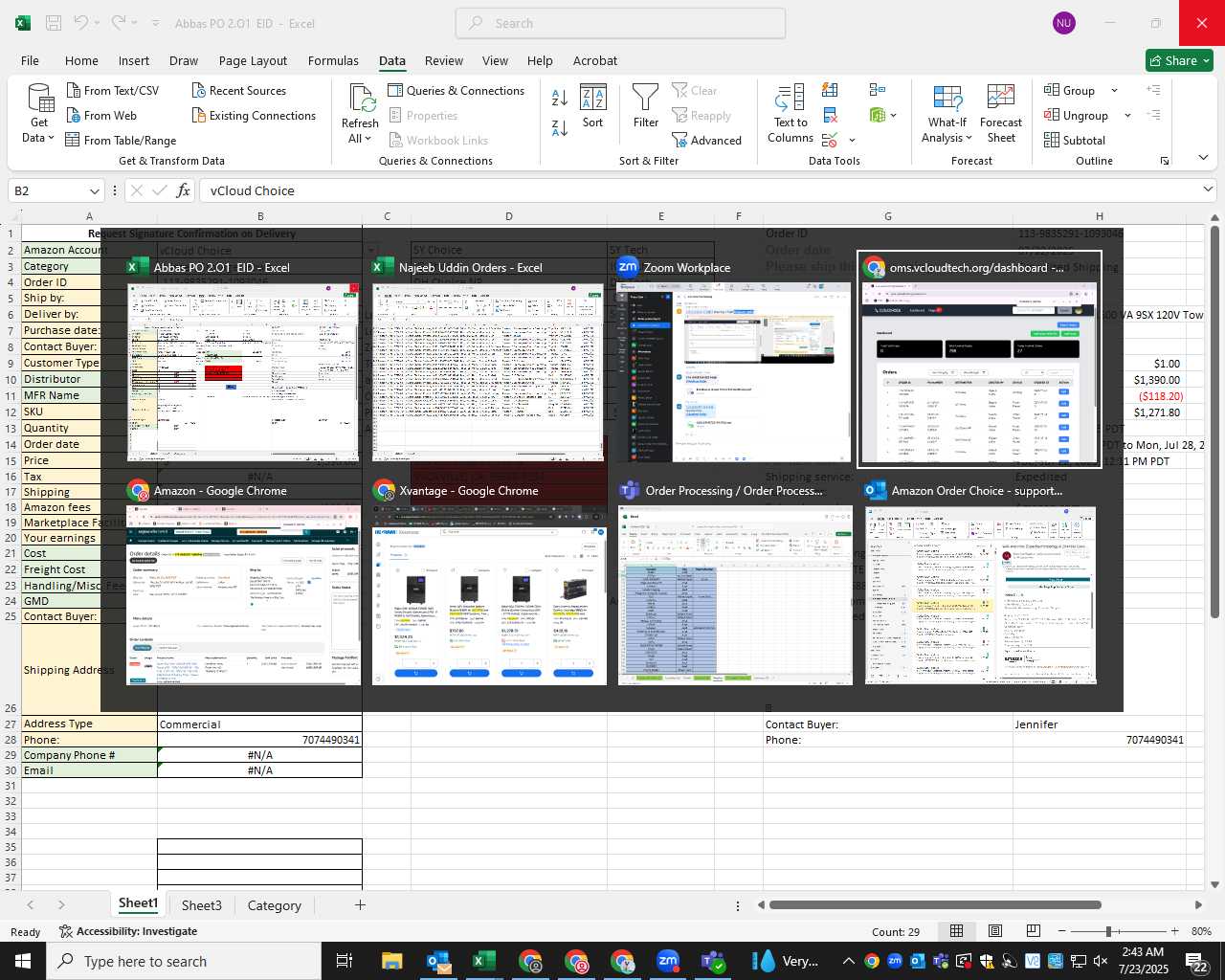Screen dimensions: 1225x980
Task: Click From Text/CSV import icon
Action: click(74, 90)
